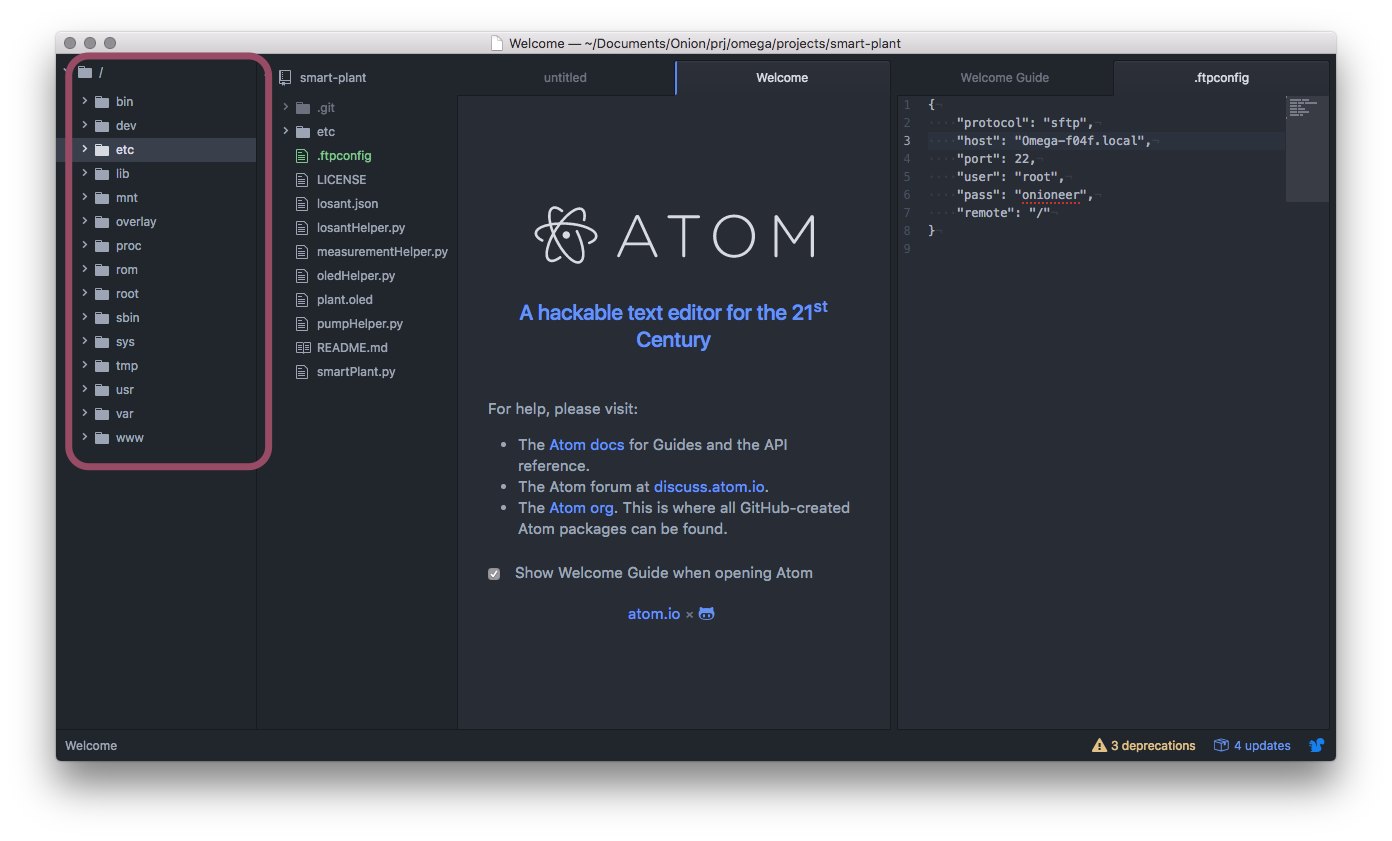Open the atom.io link
The image size is (1392, 841).
(654, 614)
